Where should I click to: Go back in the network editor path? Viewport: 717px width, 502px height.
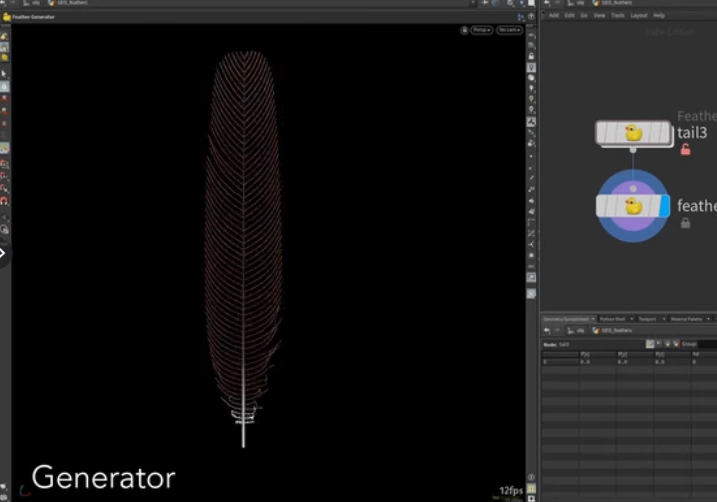point(547,3)
